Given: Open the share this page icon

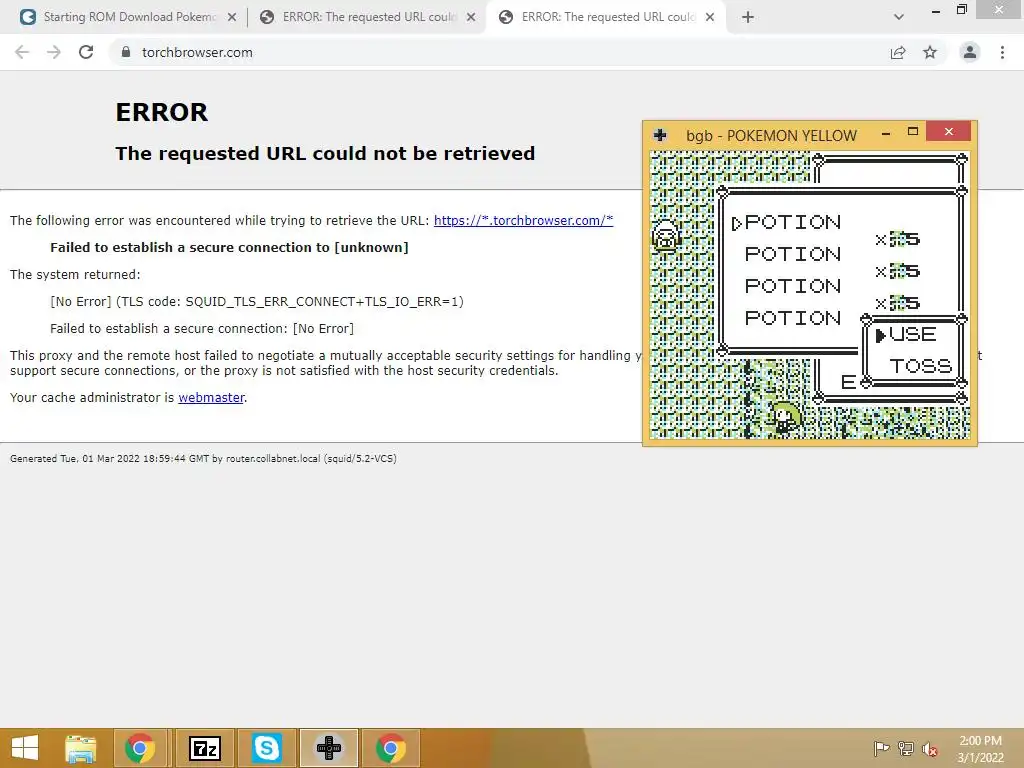Looking at the screenshot, I should pyautogui.click(x=898, y=52).
